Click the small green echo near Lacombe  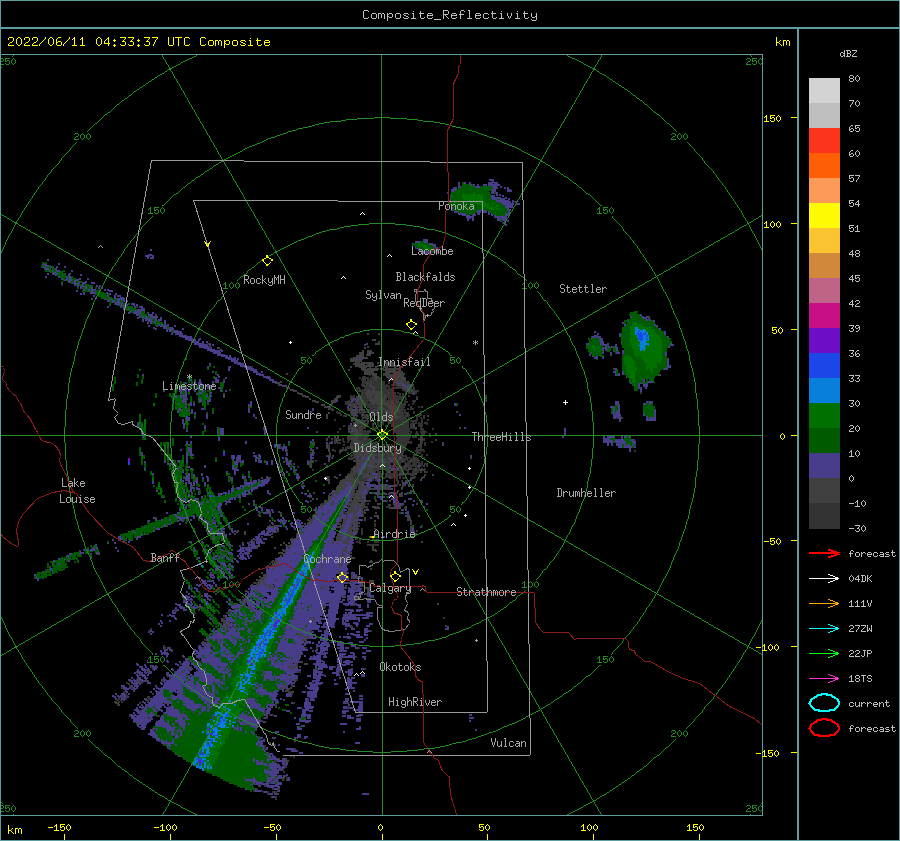tap(425, 245)
